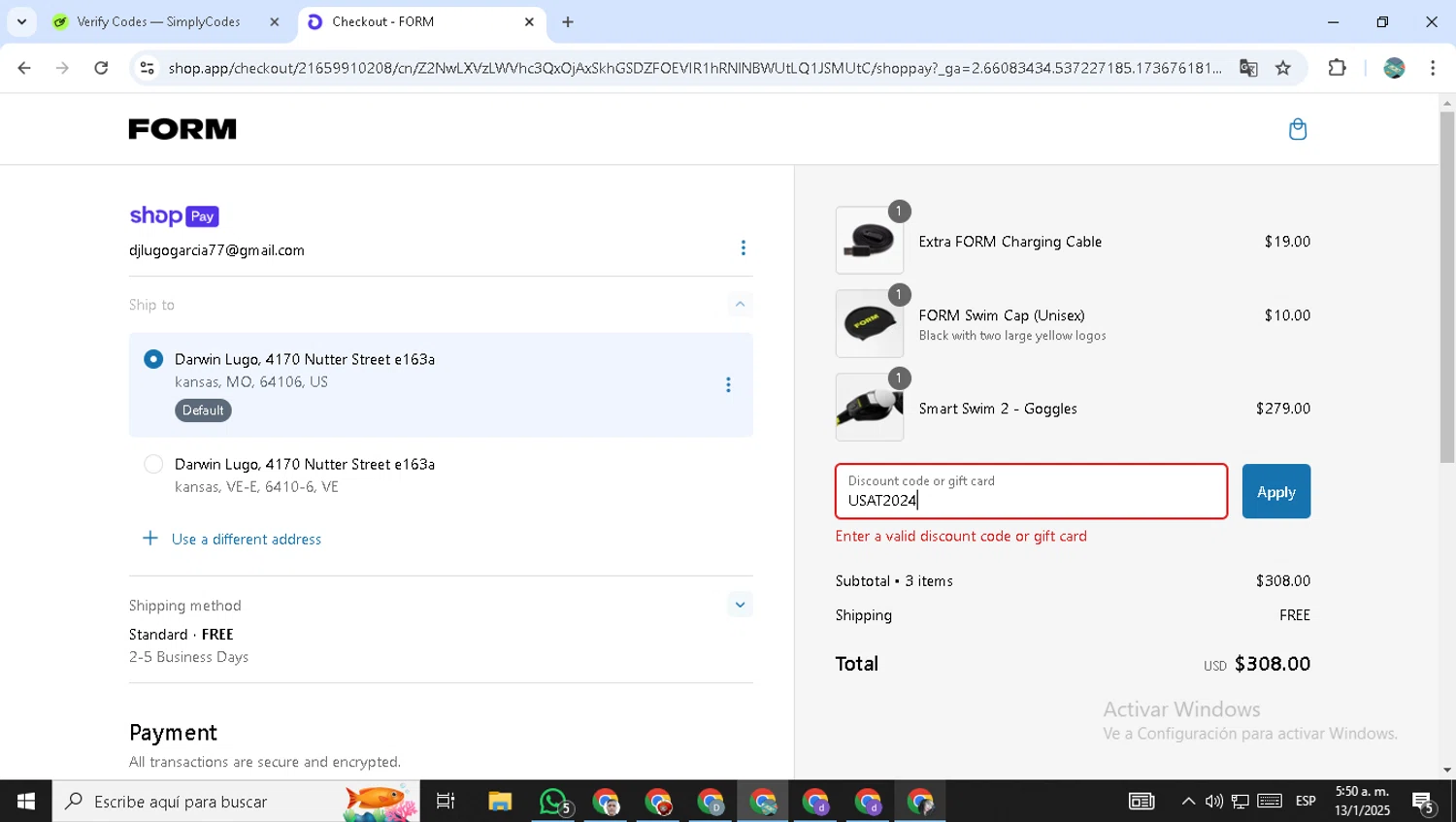The height and width of the screenshot is (822, 1456).
Task: Show hidden system tray icons
Action: click(x=1188, y=802)
